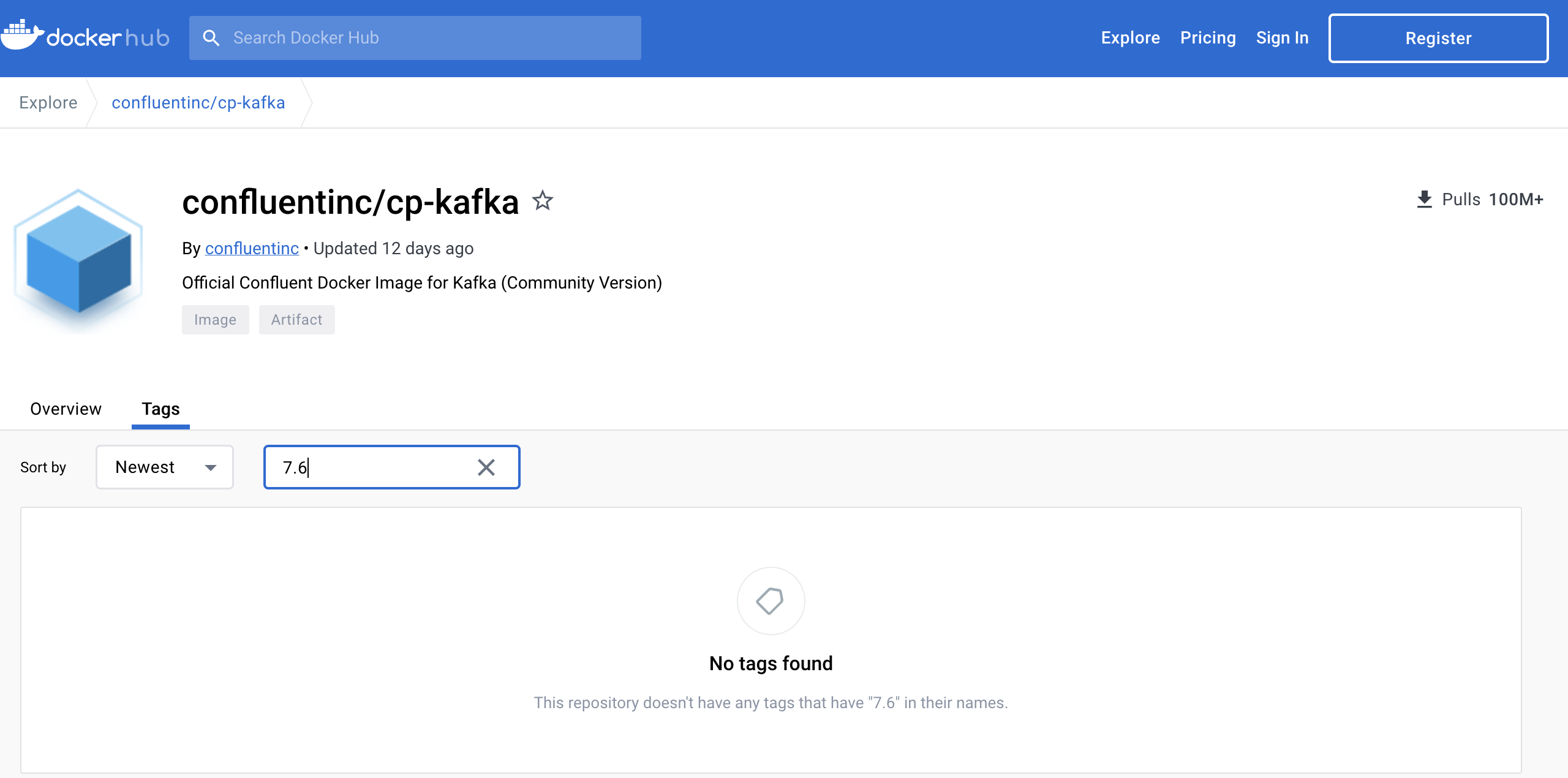Image resolution: width=1568 pixels, height=778 pixels.
Task: Click the Sign In link
Action: click(1282, 38)
